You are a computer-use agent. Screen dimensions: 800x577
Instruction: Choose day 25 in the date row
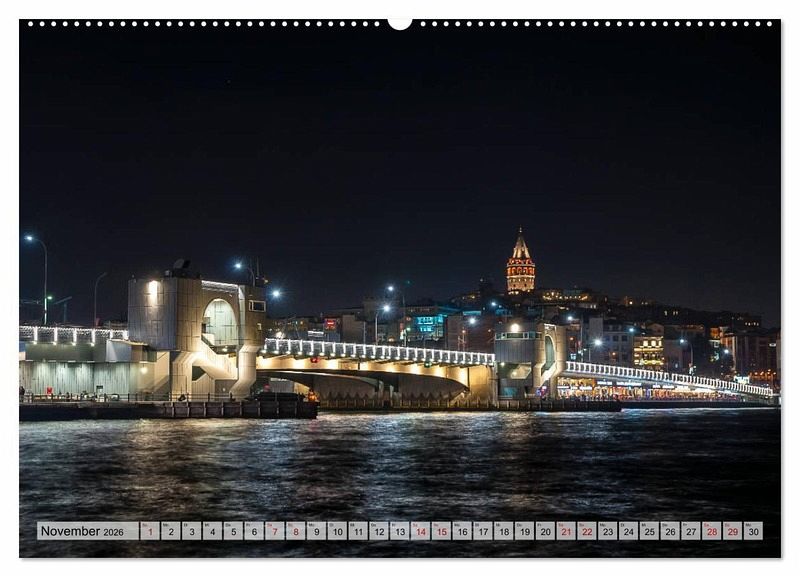pyautogui.click(x=649, y=531)
